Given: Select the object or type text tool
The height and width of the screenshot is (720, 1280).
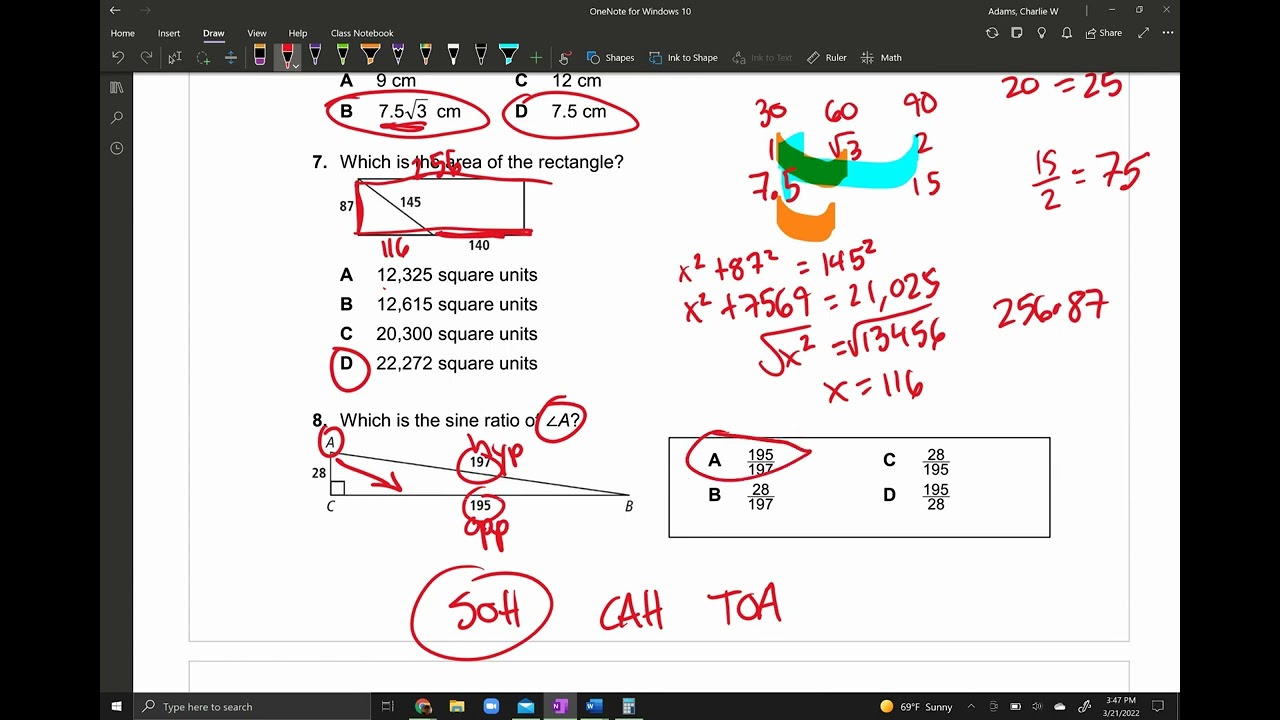Looking at the screenshot, I should point(175,58).
